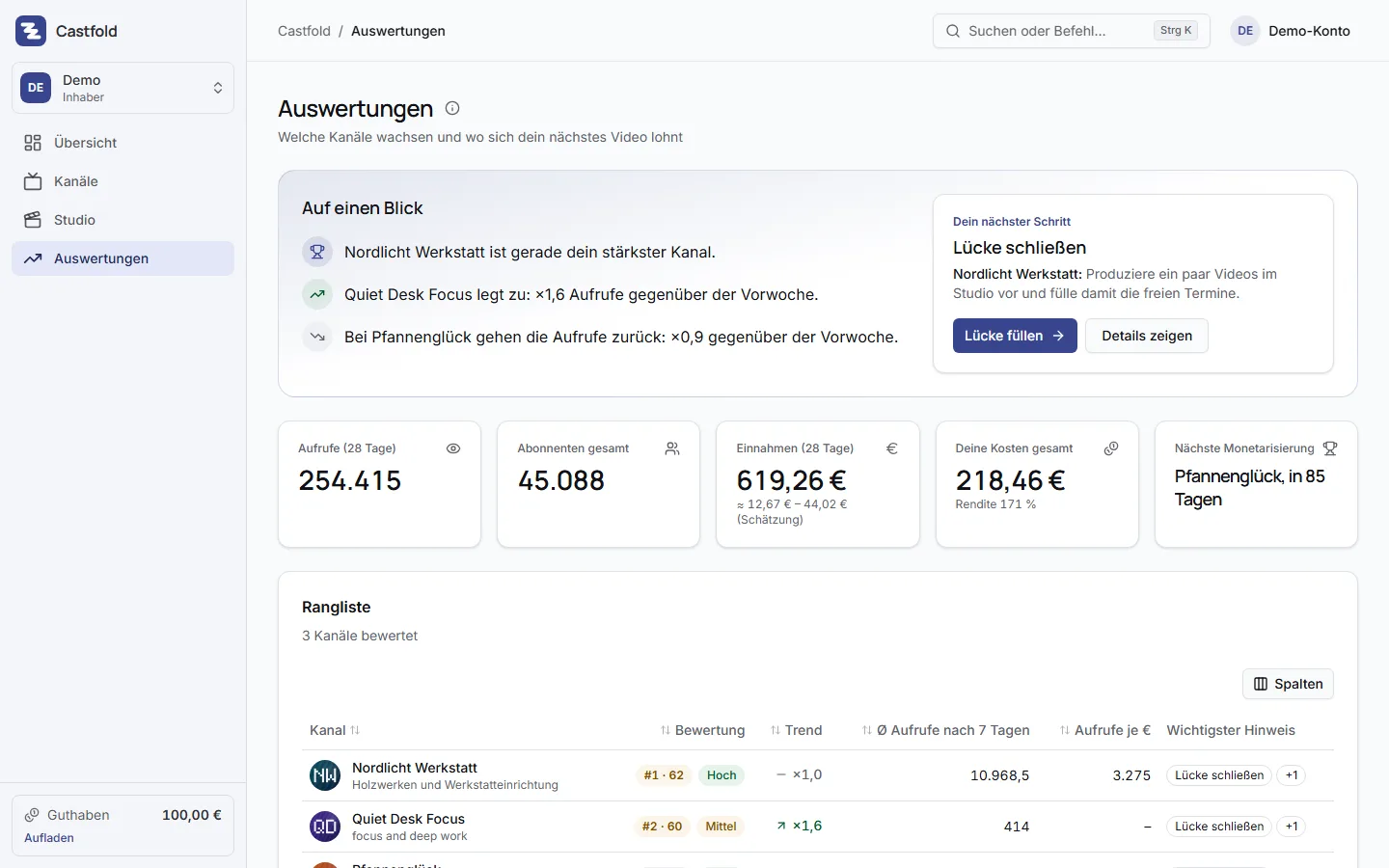This screenshot has width=1389, height=868.
Task: Open Studio in the sidebar
Action: pyautogui.click(x=123, y=220)
